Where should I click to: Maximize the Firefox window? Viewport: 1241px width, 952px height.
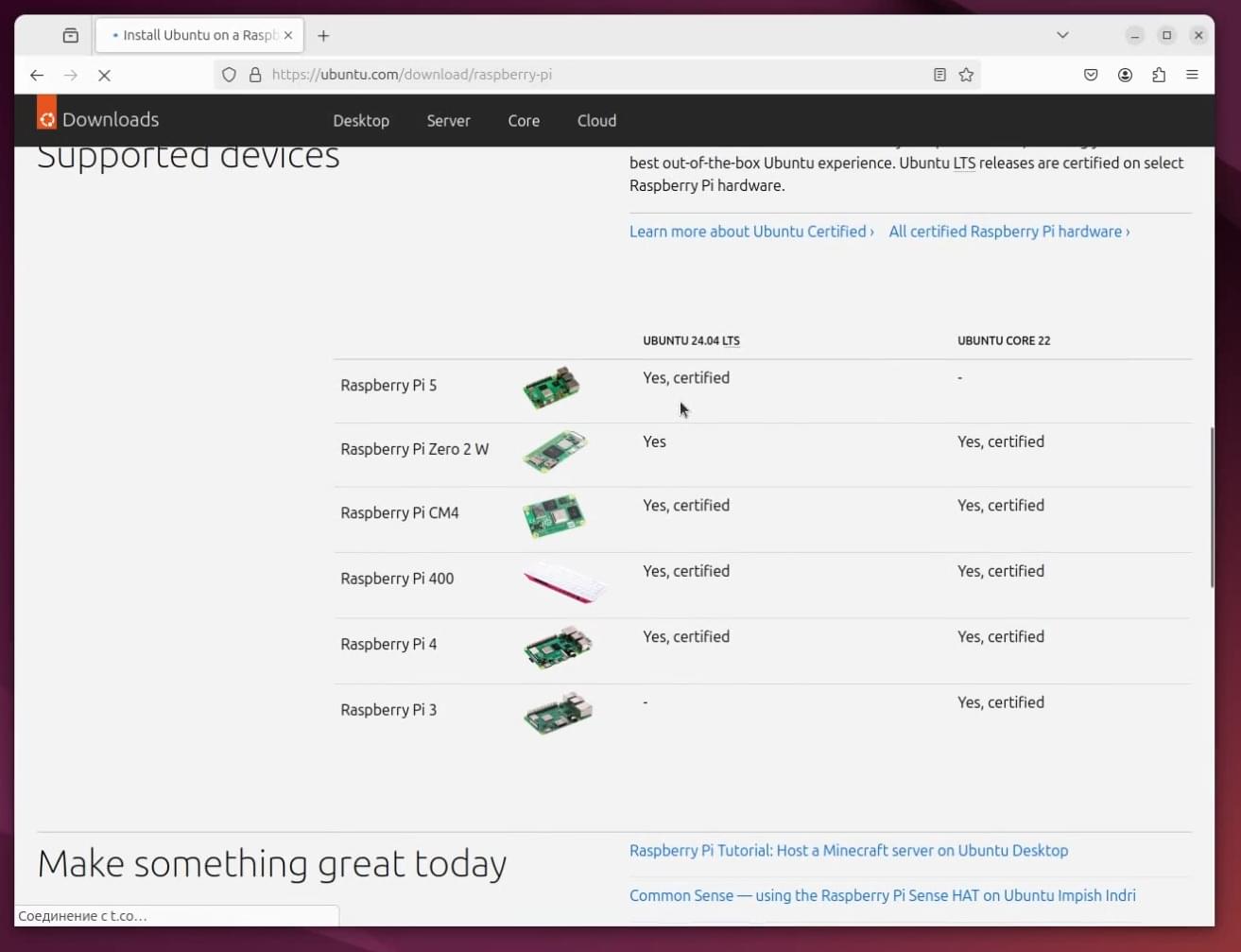click(x=1166, y=35)
